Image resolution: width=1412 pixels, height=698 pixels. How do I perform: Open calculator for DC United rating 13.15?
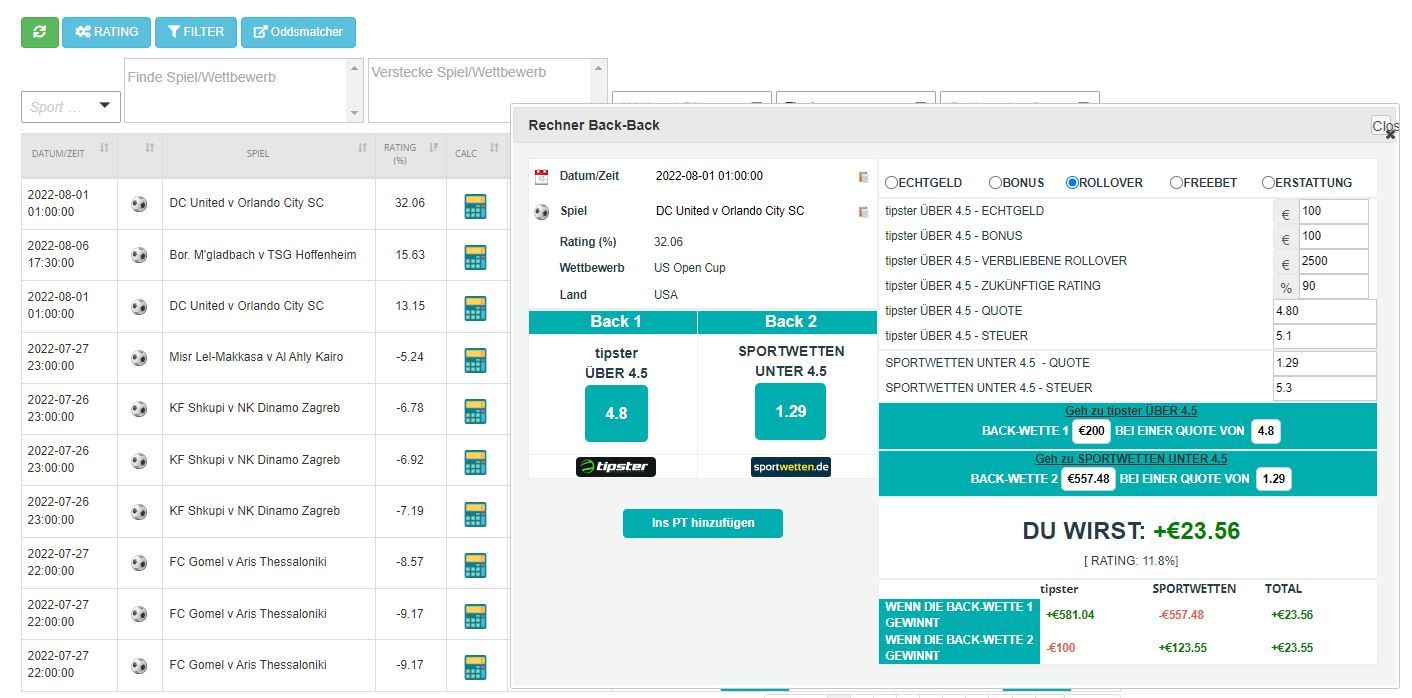coord(475,308)
